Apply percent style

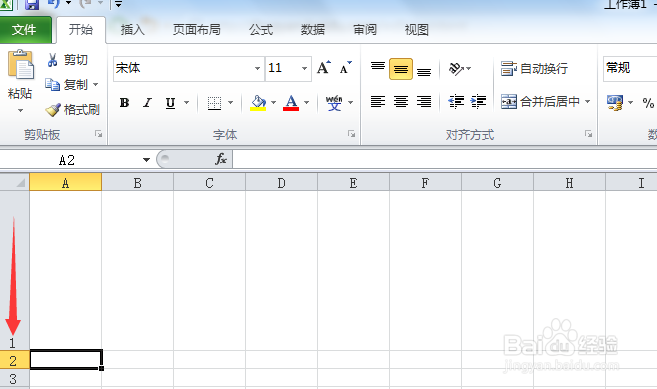(648, 103)
